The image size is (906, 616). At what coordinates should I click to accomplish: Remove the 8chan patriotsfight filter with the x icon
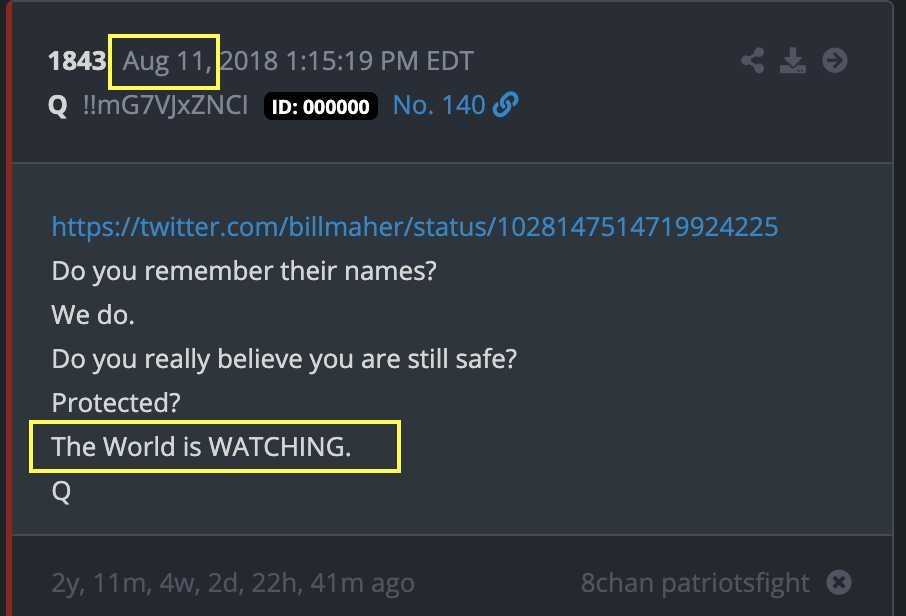838,582
